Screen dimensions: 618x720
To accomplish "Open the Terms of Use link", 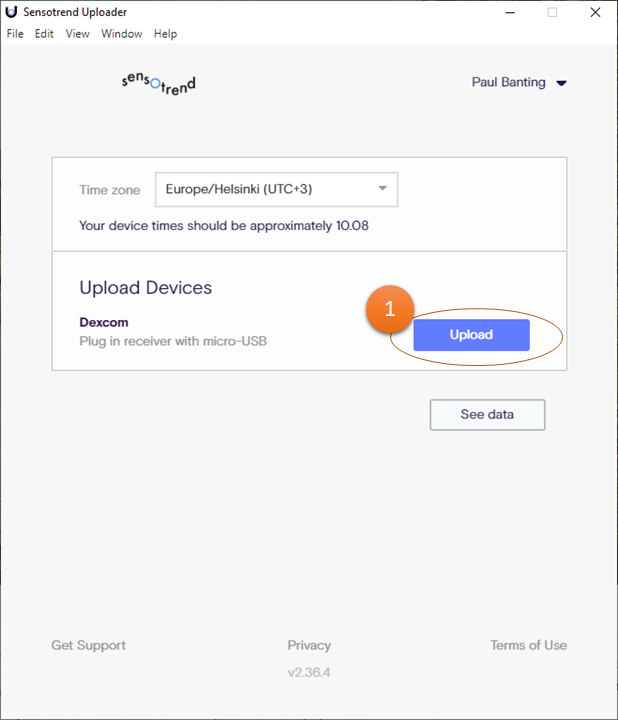I will click(528, 645).
